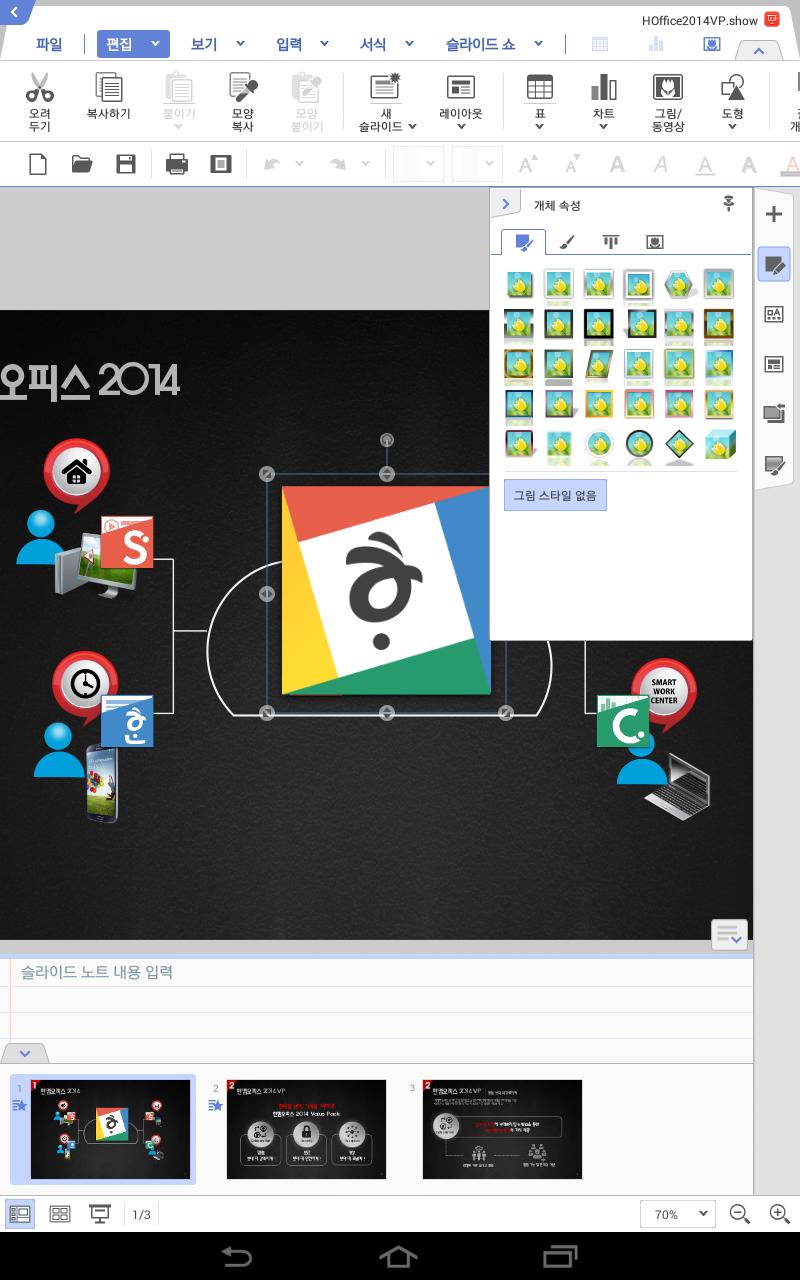The image size is (800, 1280).
Task: Click the 그림 스타일 없음 button
Action: [x=555, y=494]
